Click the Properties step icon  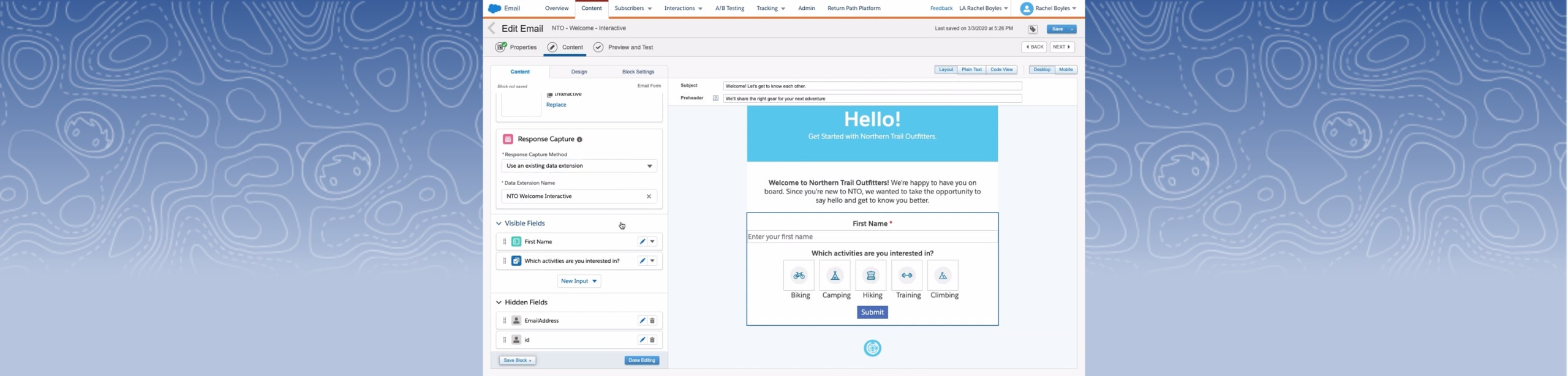501,47
